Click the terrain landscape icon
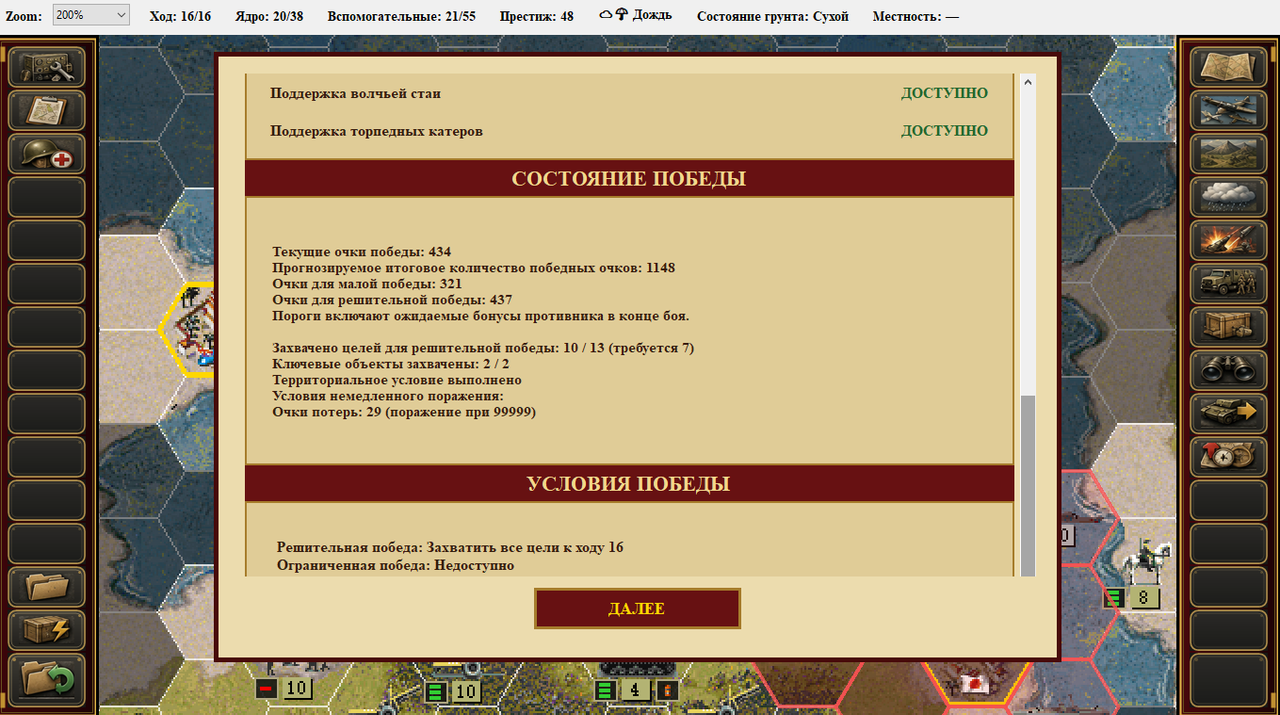1280x715 pixels. [x=1227, y=154]
